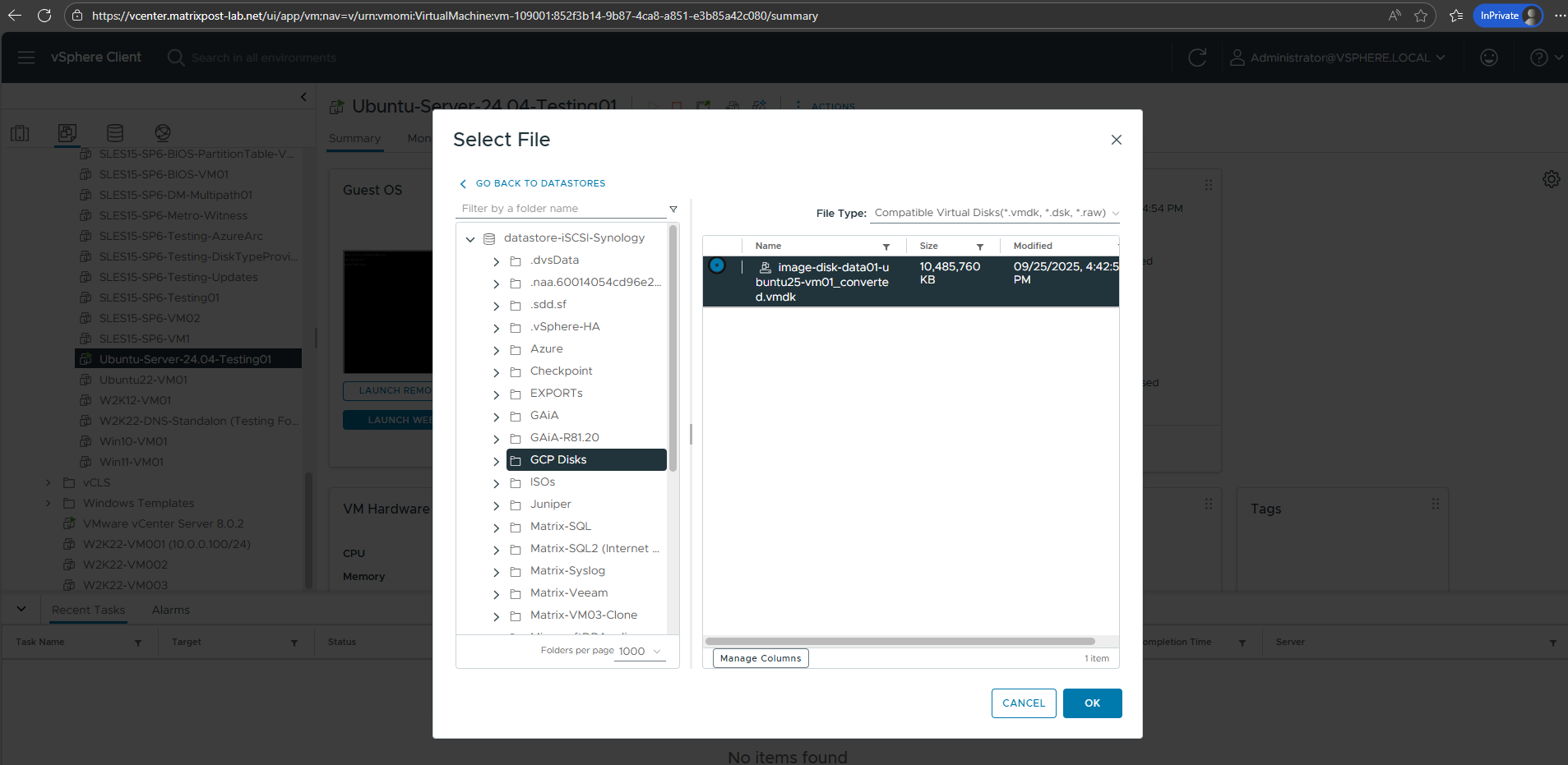Collapse the navigation sidebar arrow
This screenshot has height=765, width=1568.
(303, 97)
